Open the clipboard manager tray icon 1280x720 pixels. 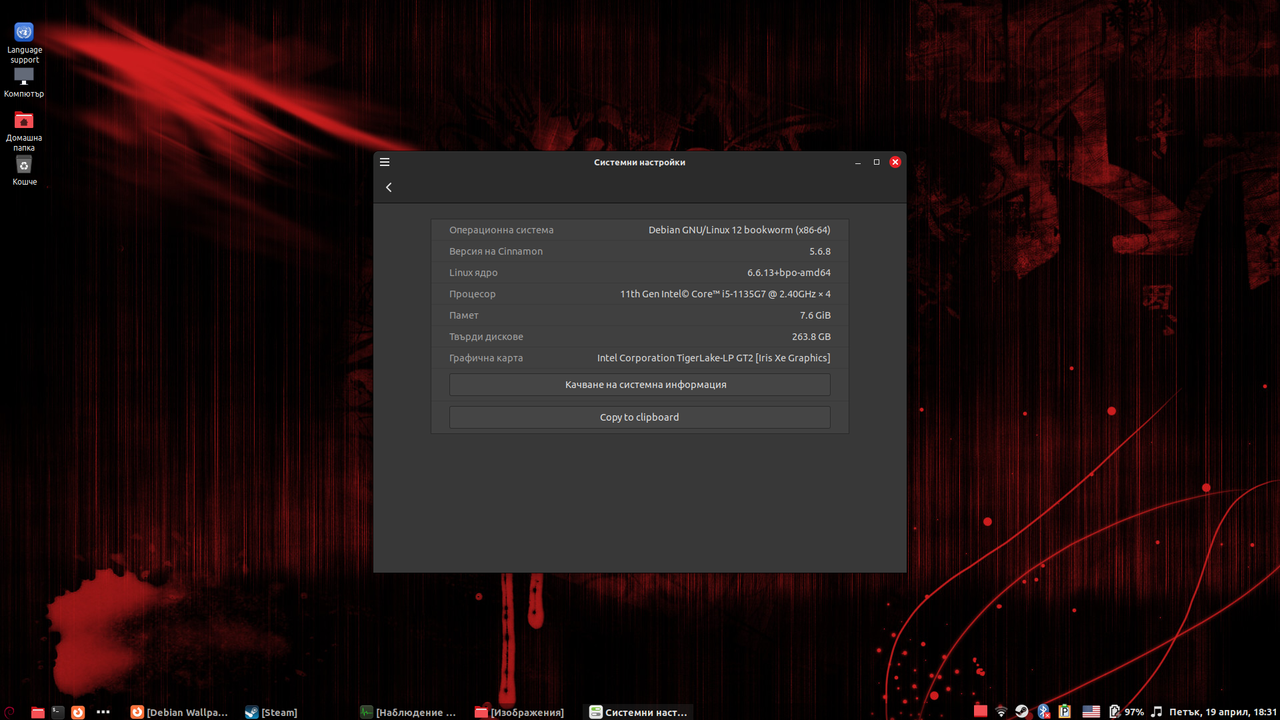[x=1065, y=712]
